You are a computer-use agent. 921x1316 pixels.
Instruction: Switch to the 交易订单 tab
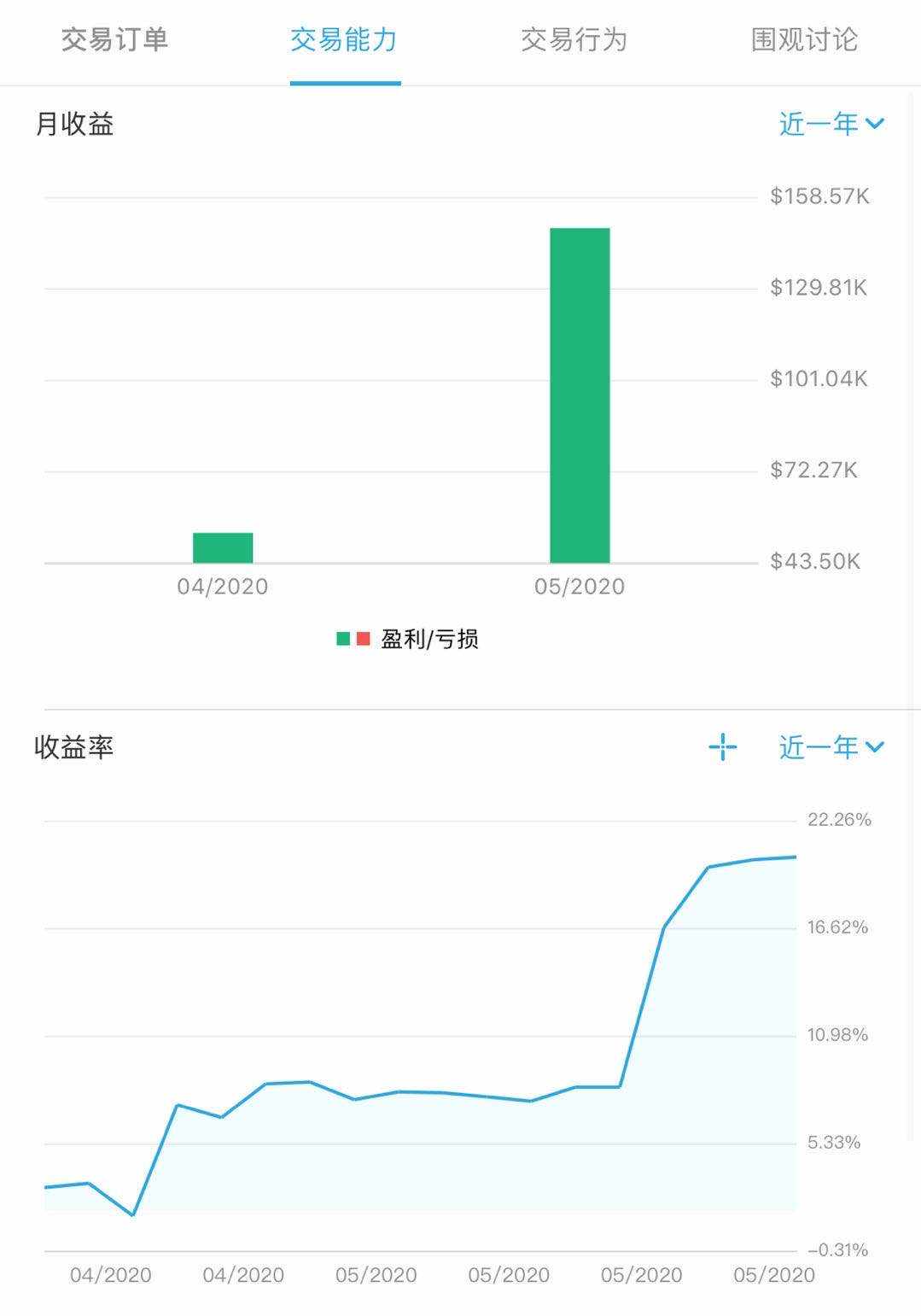pos(114,40)
